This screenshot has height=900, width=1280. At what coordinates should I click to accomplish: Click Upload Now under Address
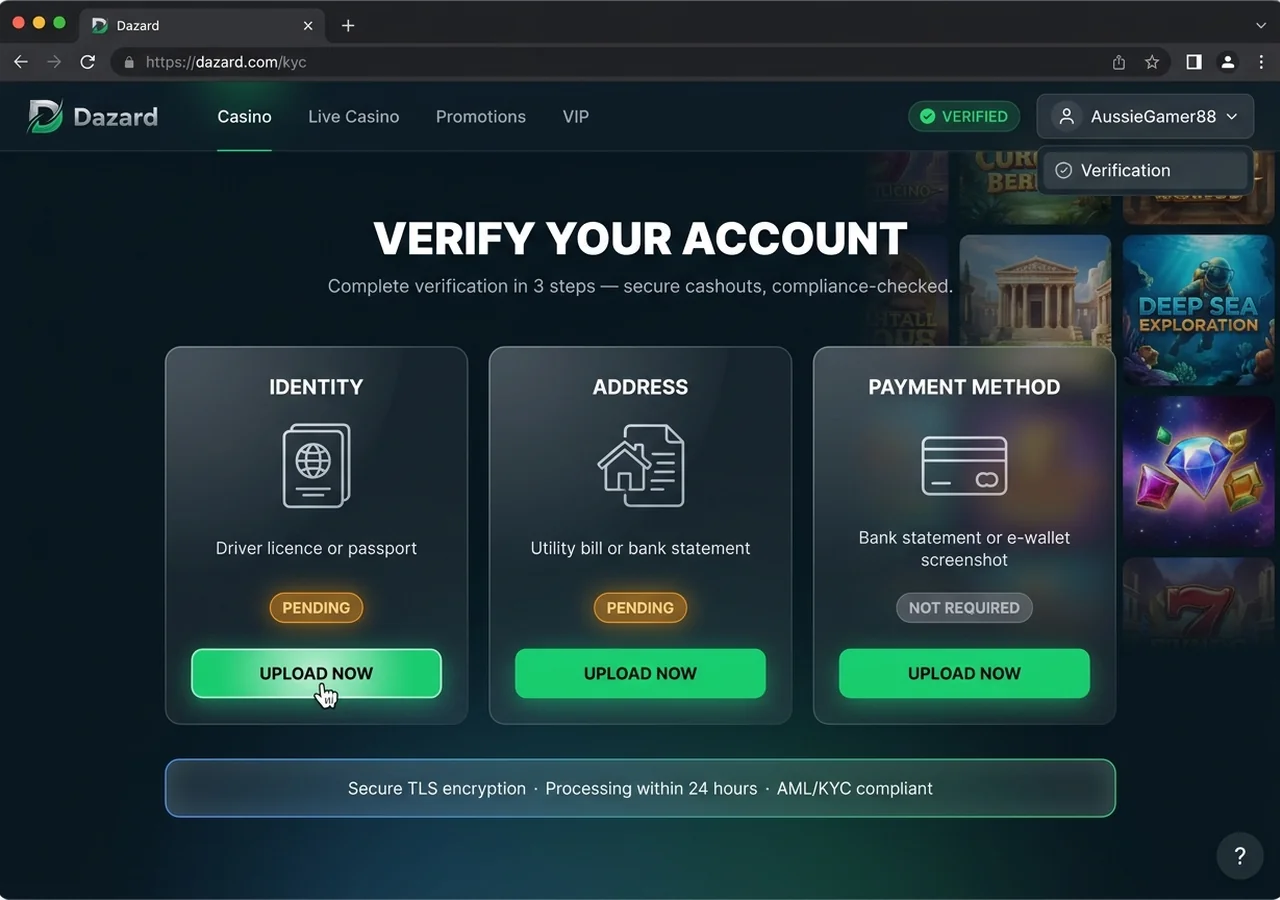[640, 674]
